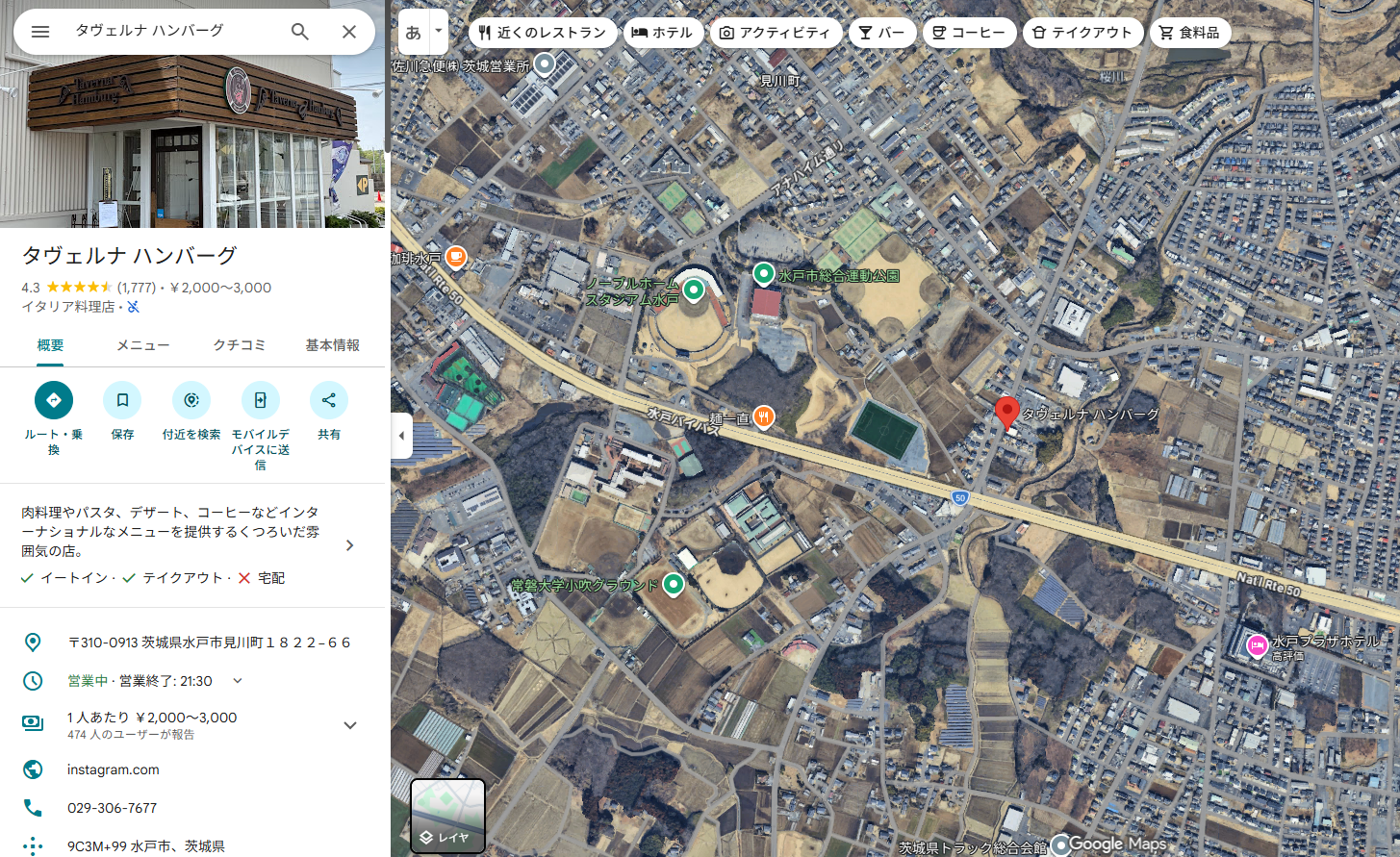
Task: Open the description arrow chevron
Action: coord(349,545)
